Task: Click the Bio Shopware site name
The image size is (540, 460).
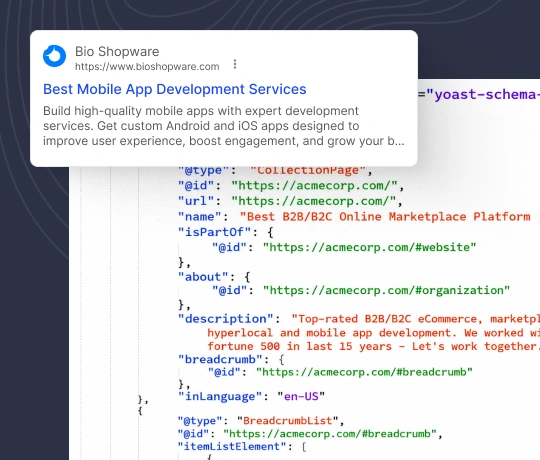Action: tap(117, 52)
